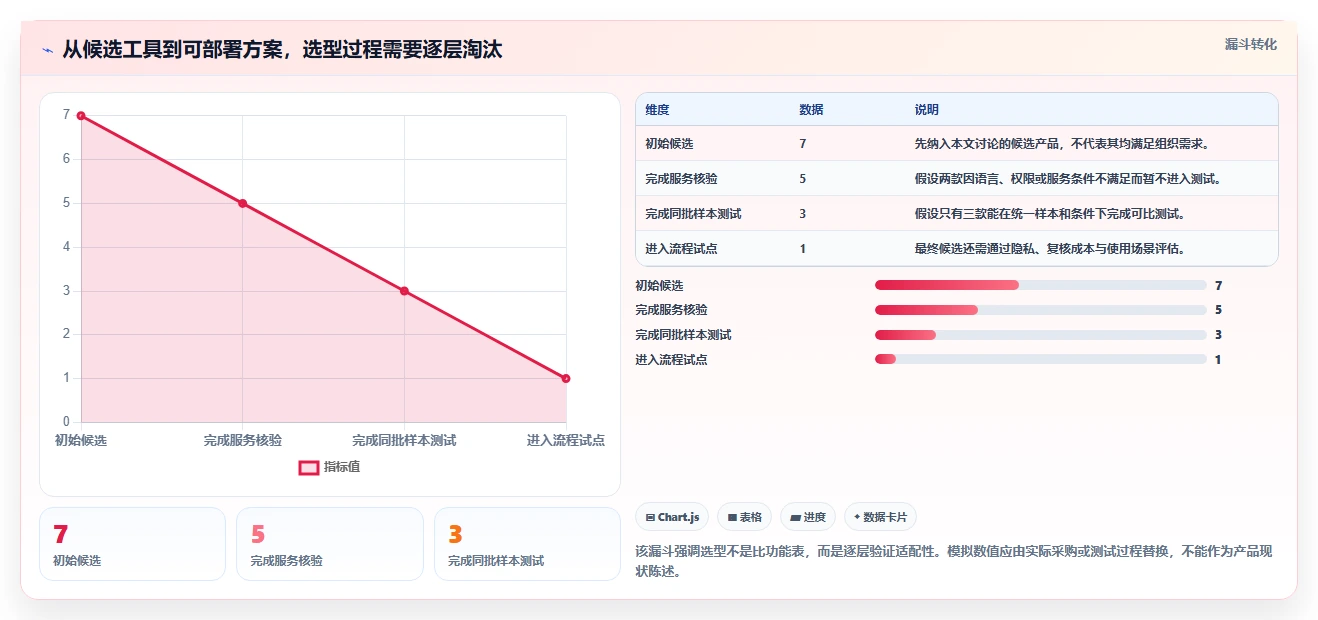Click the chart data point at 初始候选
The image size is (1318, 620).
point(81,116)
